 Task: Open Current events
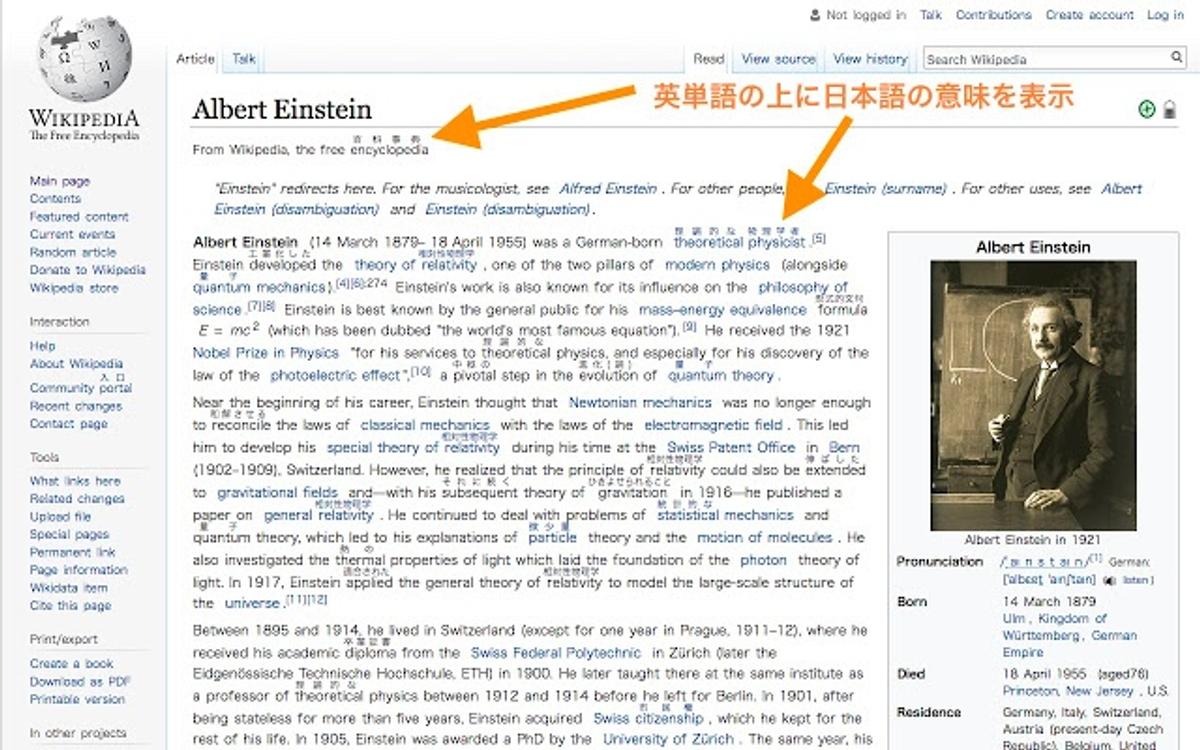pyautogui.click(x=72, y=234)
